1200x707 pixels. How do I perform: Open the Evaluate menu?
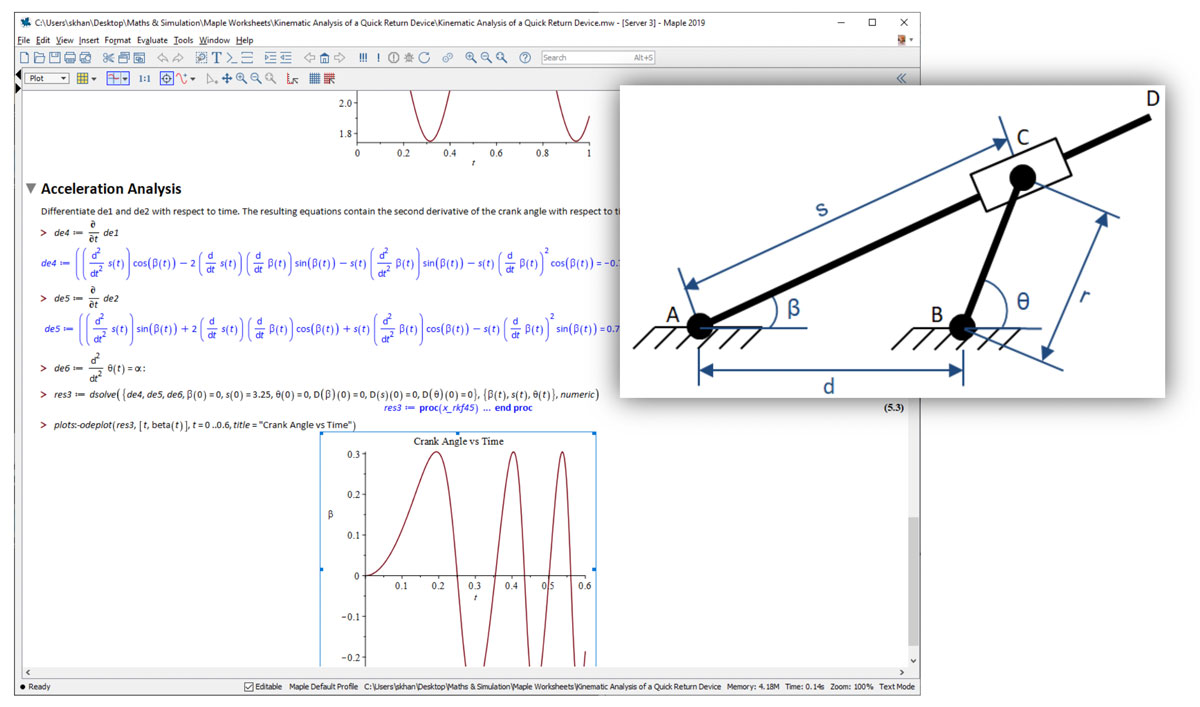[152, 40]
